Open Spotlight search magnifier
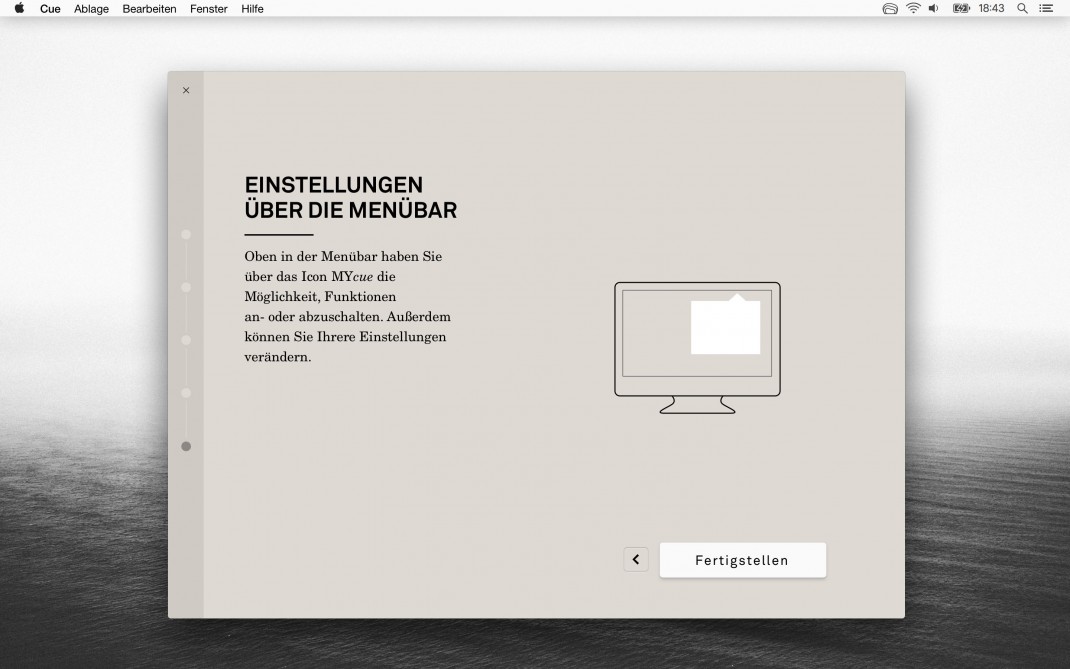 pos(1022,9)
